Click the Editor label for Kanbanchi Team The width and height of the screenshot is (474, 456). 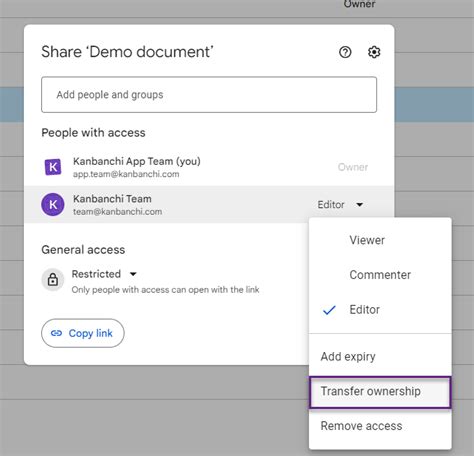point(331,204)
